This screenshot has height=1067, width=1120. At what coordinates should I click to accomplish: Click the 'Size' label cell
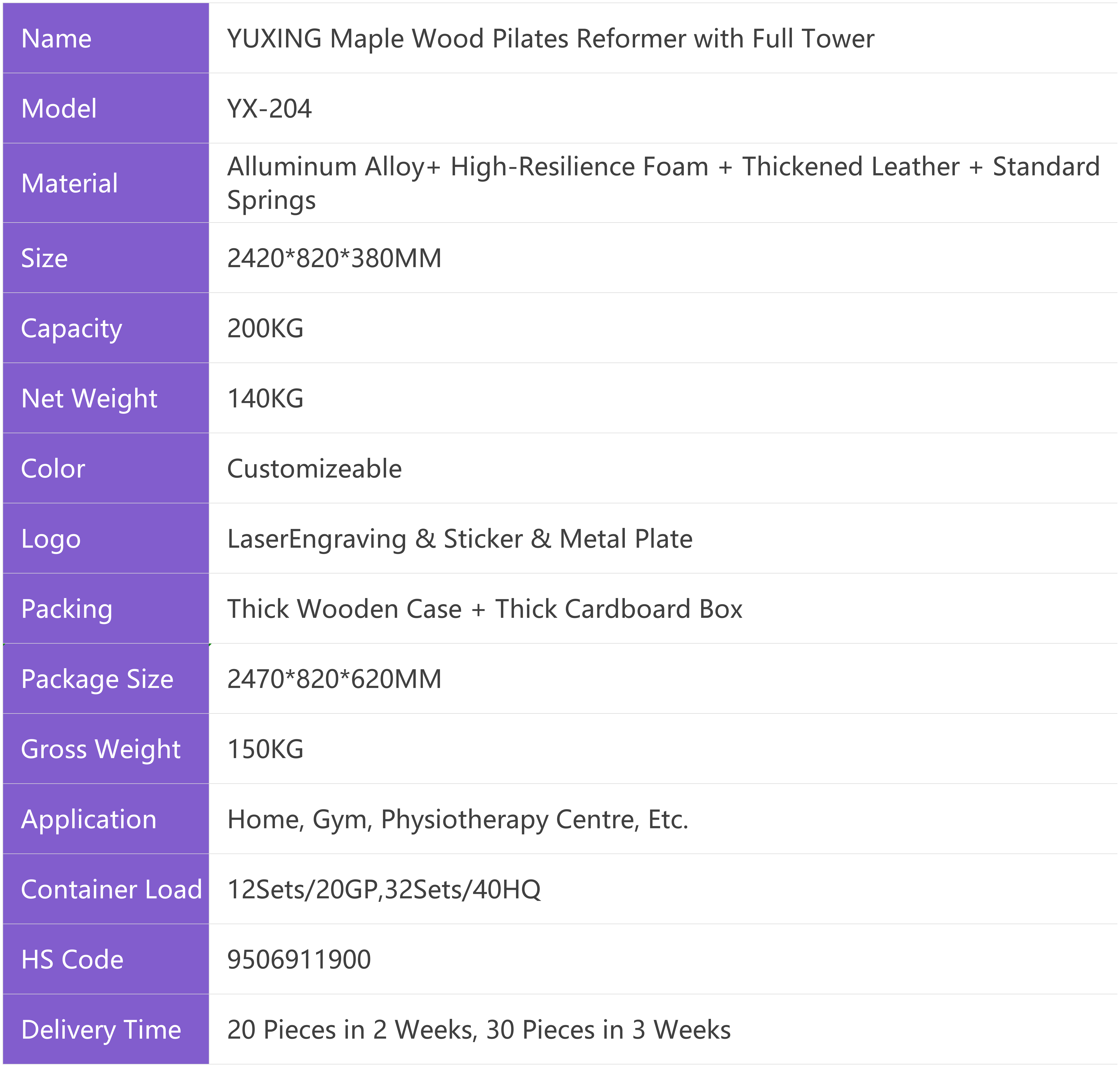pyautogui.click(x=106, y=258)
